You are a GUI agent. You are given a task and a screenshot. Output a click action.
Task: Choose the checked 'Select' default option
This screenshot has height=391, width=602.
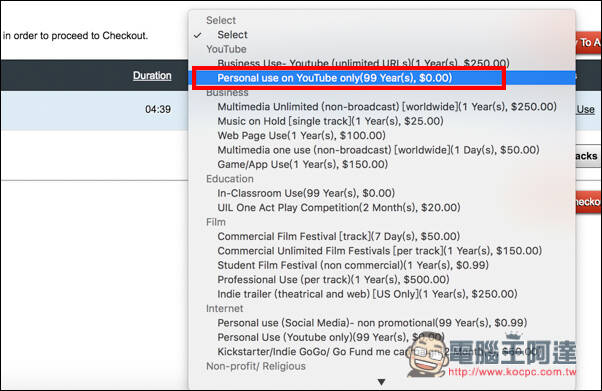pyautogui.click(x=232, y=35)
